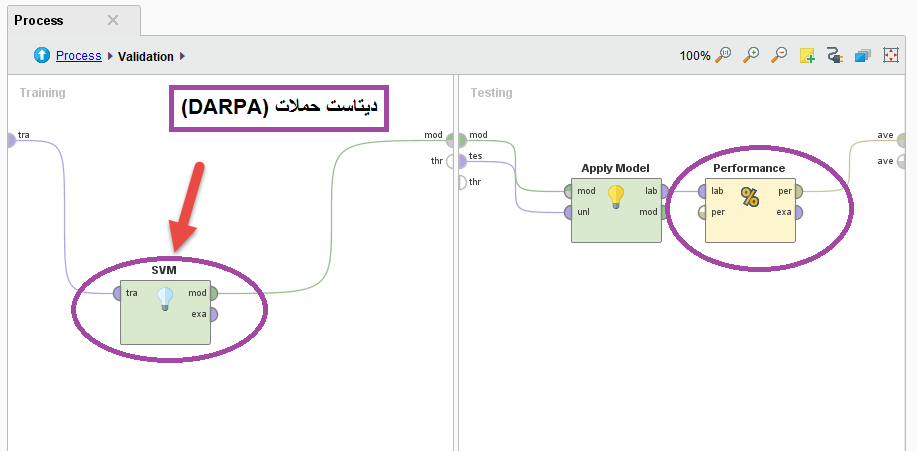
Task: Expand the arrow after Validation breadcrumb
Action: coord(183,57)
